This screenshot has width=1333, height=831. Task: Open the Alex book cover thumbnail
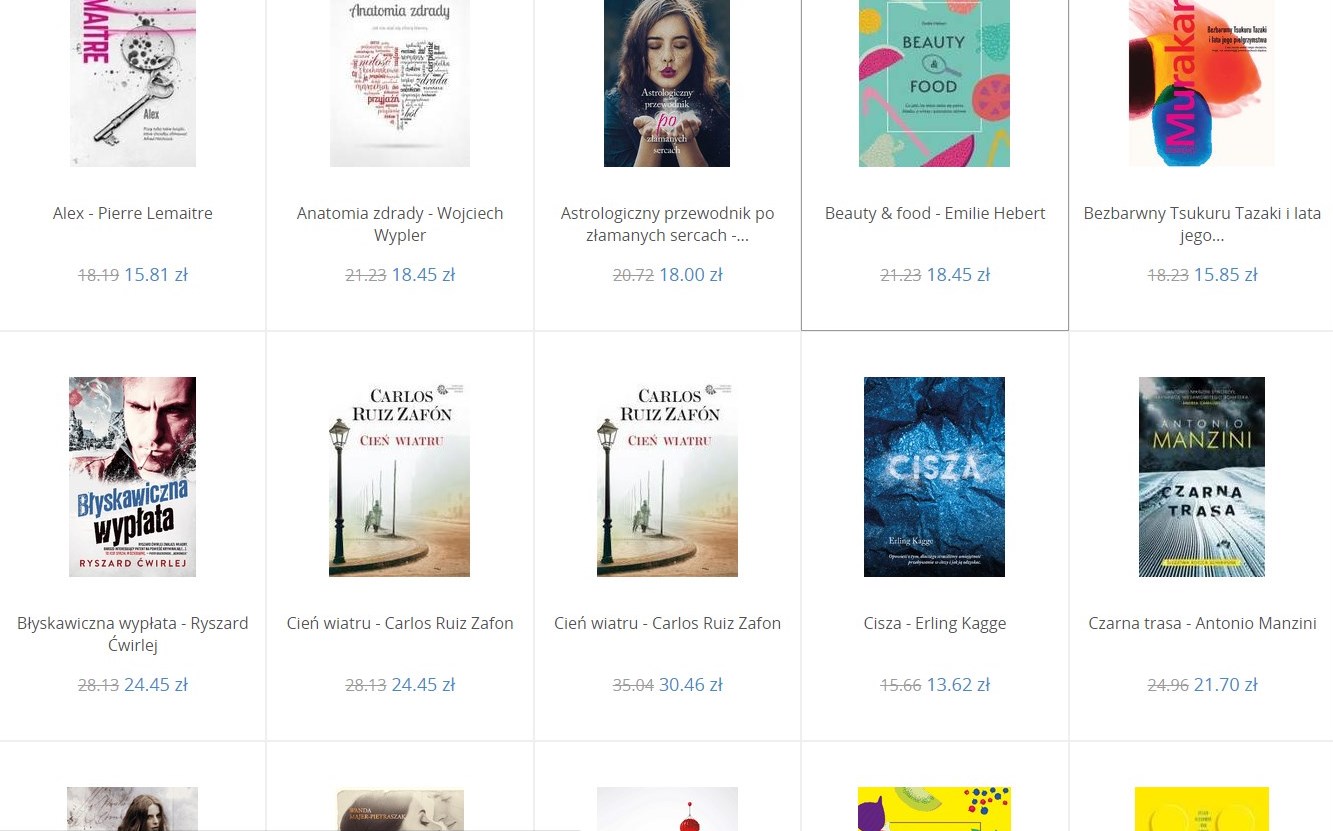pos(133,83)
